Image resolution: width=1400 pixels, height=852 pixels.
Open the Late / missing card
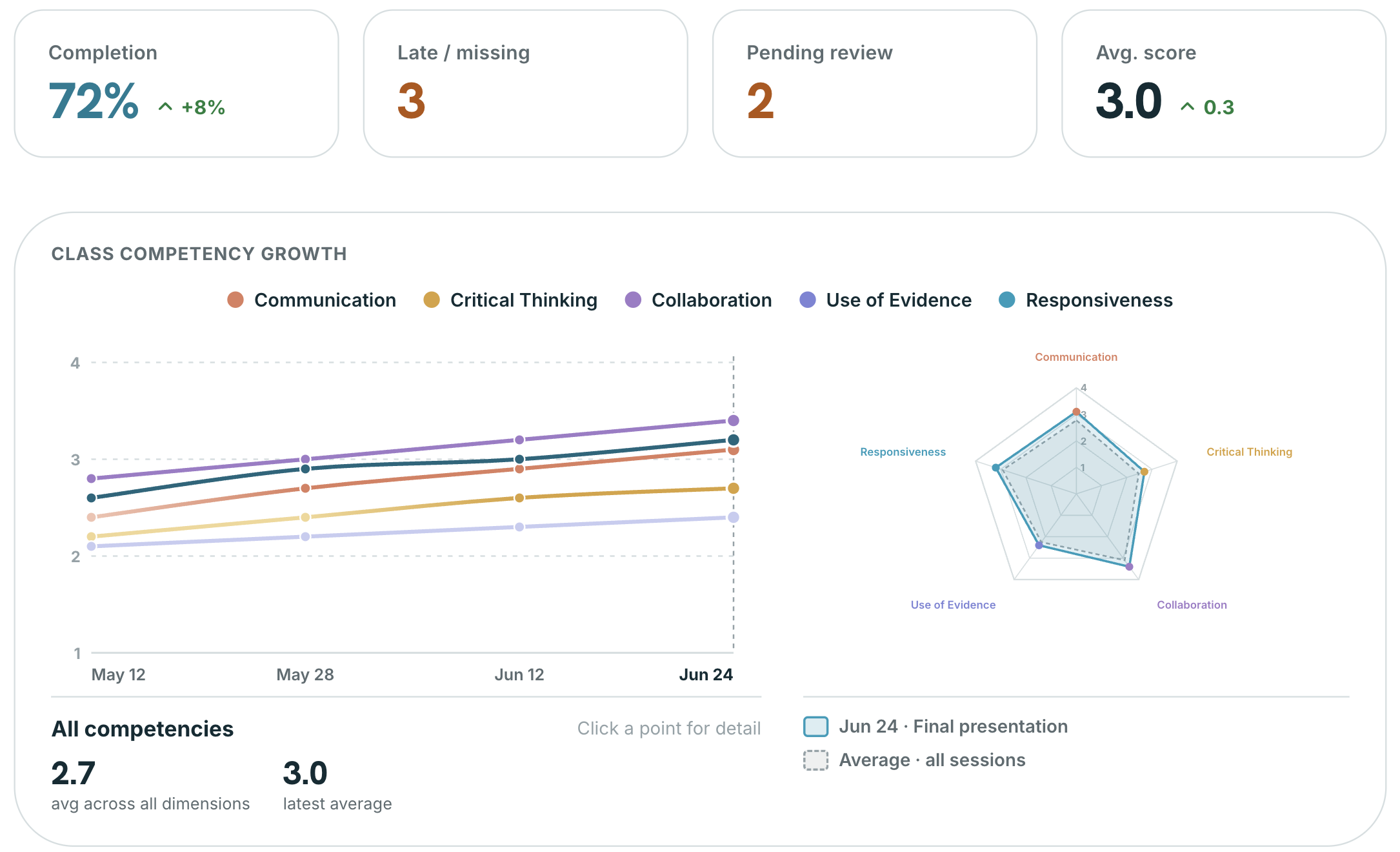(526, 83)
